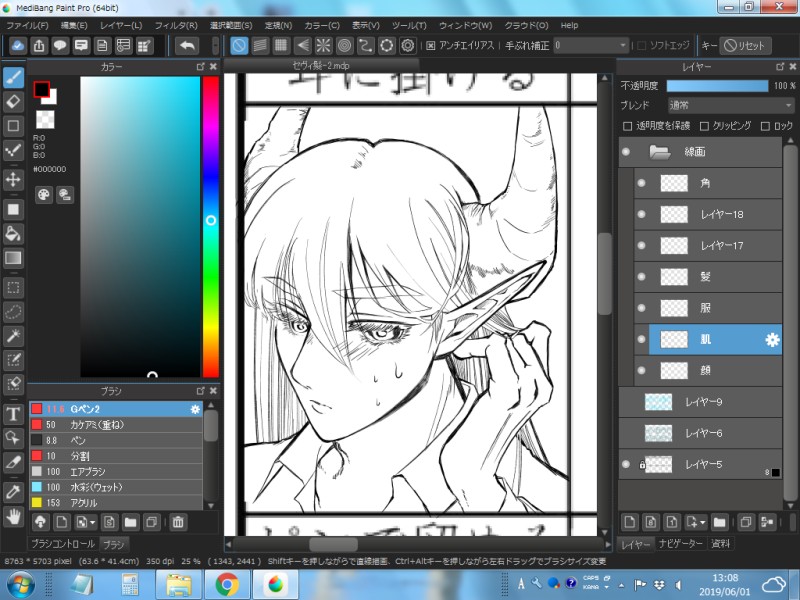The height and width of the screenshot is (600, 800).
Task: Open Chrome from the taskbar
Action: [227, 585]
